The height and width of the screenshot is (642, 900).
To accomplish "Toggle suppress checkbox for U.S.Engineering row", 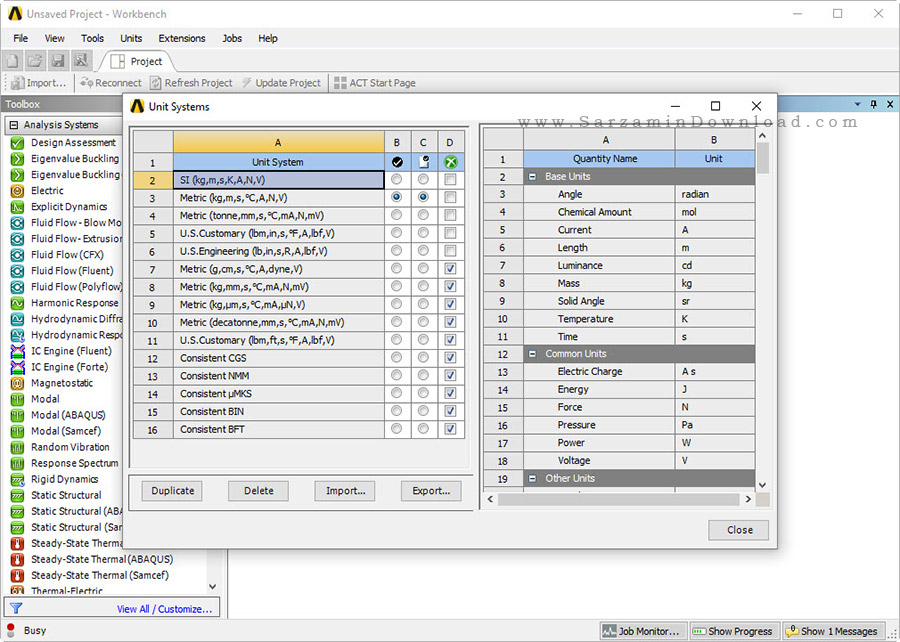I will coord(451,251).
